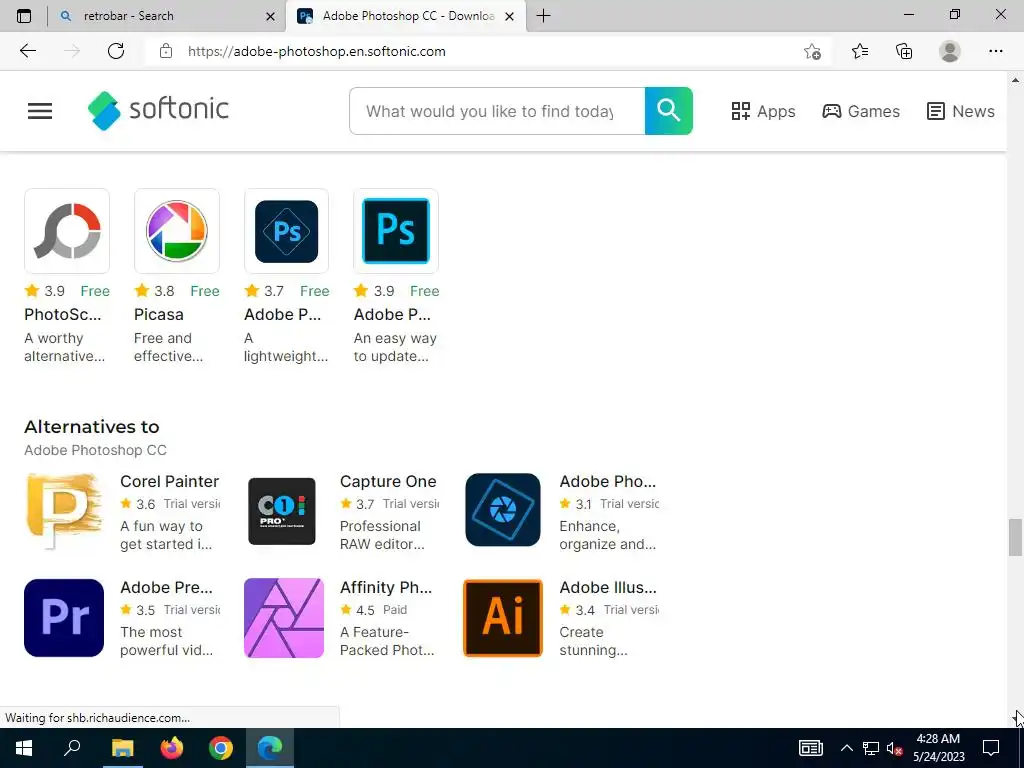
Task: Open the Photoshop Express icon rated 3.7
Action: (286, 231)
